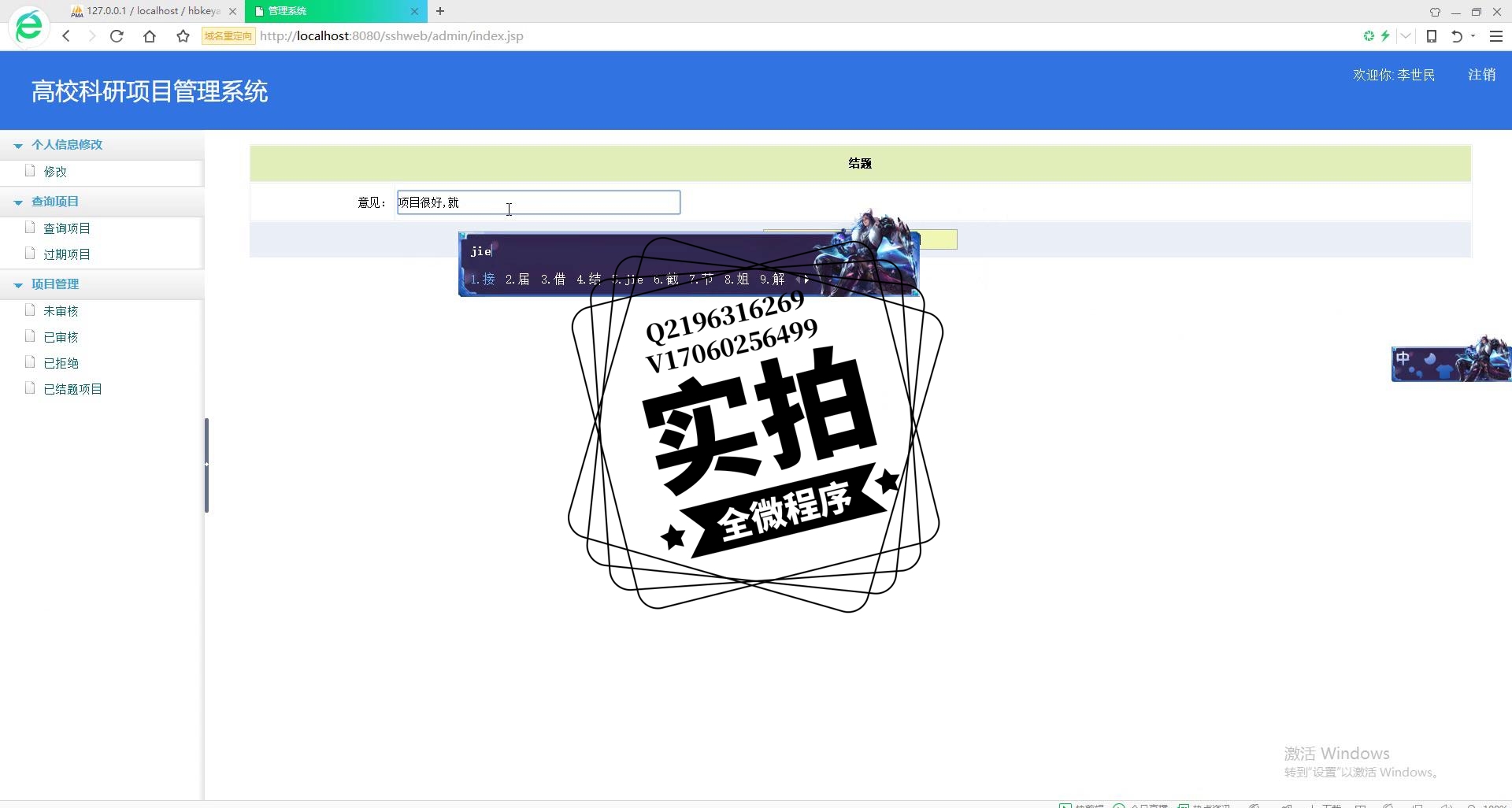The height and width of the screenshot is (808, 1512).
Task: Open the 未审核 menu item
Action: pyautogui.click(x=61, y=311)
